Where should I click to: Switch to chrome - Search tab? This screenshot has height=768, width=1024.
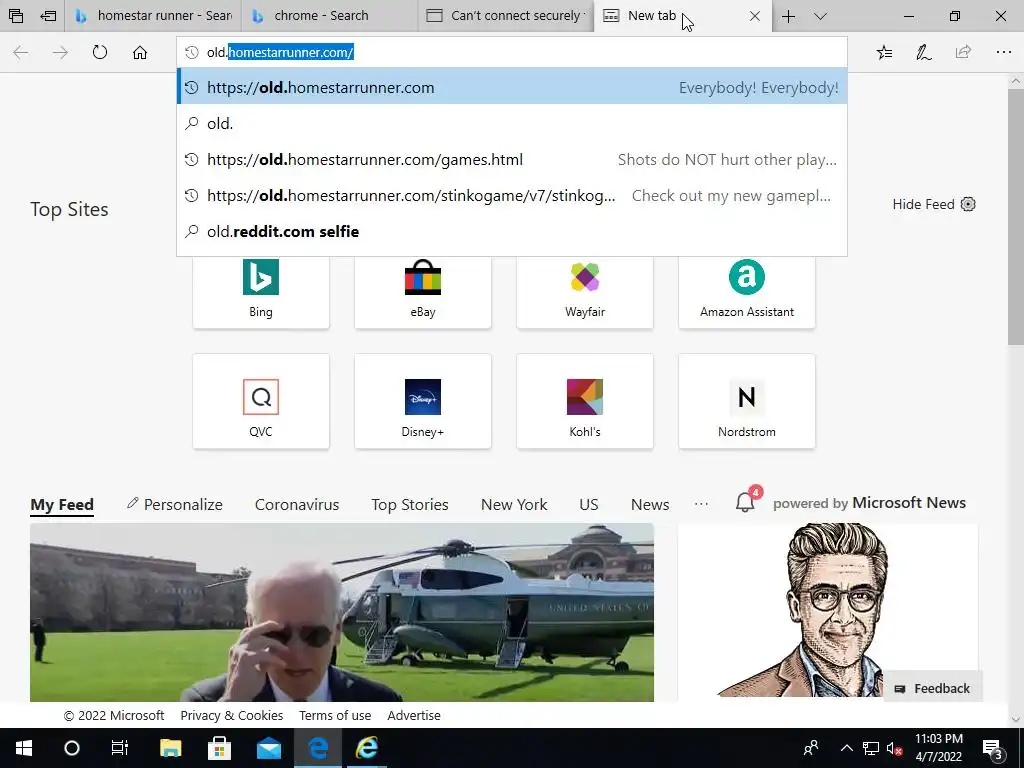tap(329, 16)
